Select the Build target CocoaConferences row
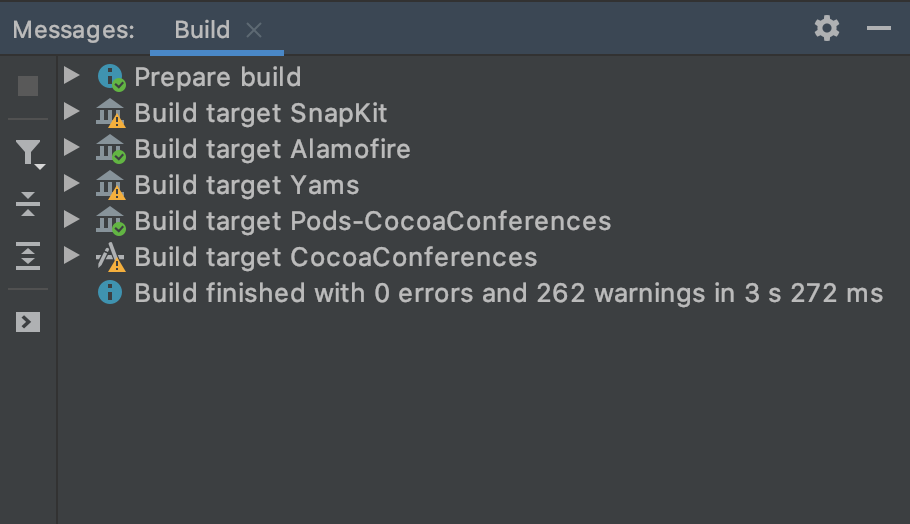This screenshot has height=524, width=910. (335, 257)
